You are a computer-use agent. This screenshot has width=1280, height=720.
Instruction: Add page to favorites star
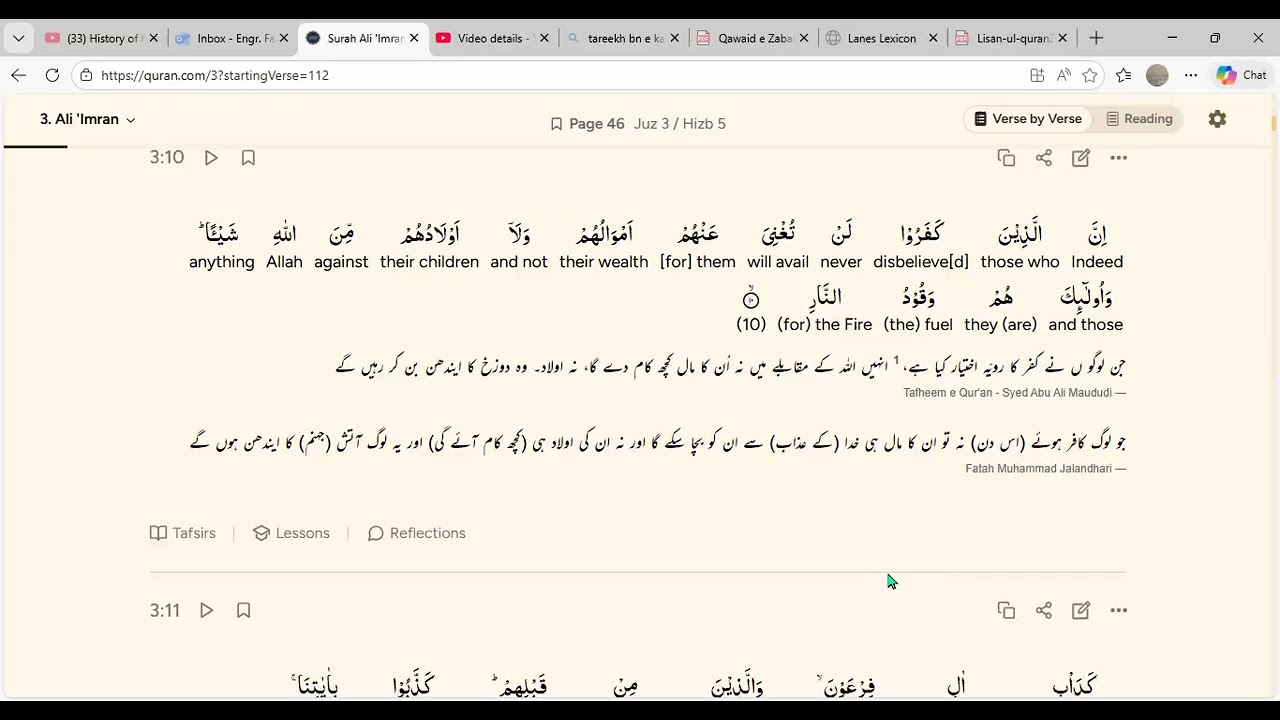[x=1090, y=75]
